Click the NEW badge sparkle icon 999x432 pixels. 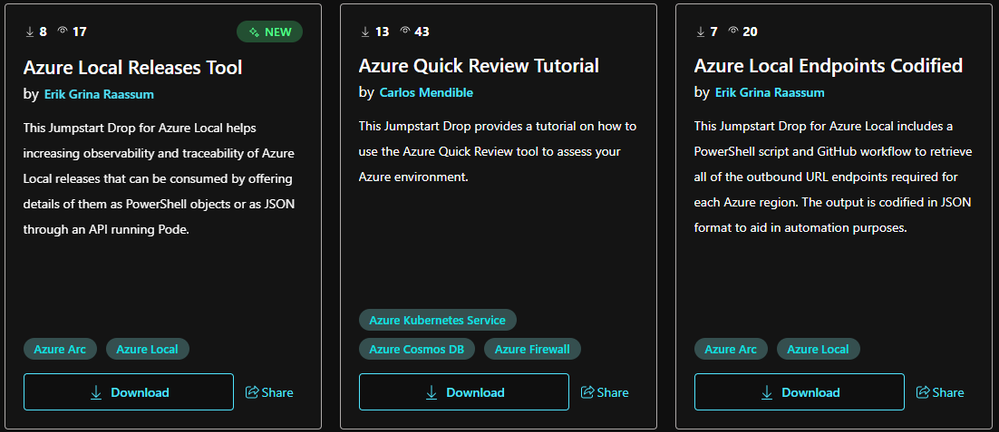click(254, 31)
